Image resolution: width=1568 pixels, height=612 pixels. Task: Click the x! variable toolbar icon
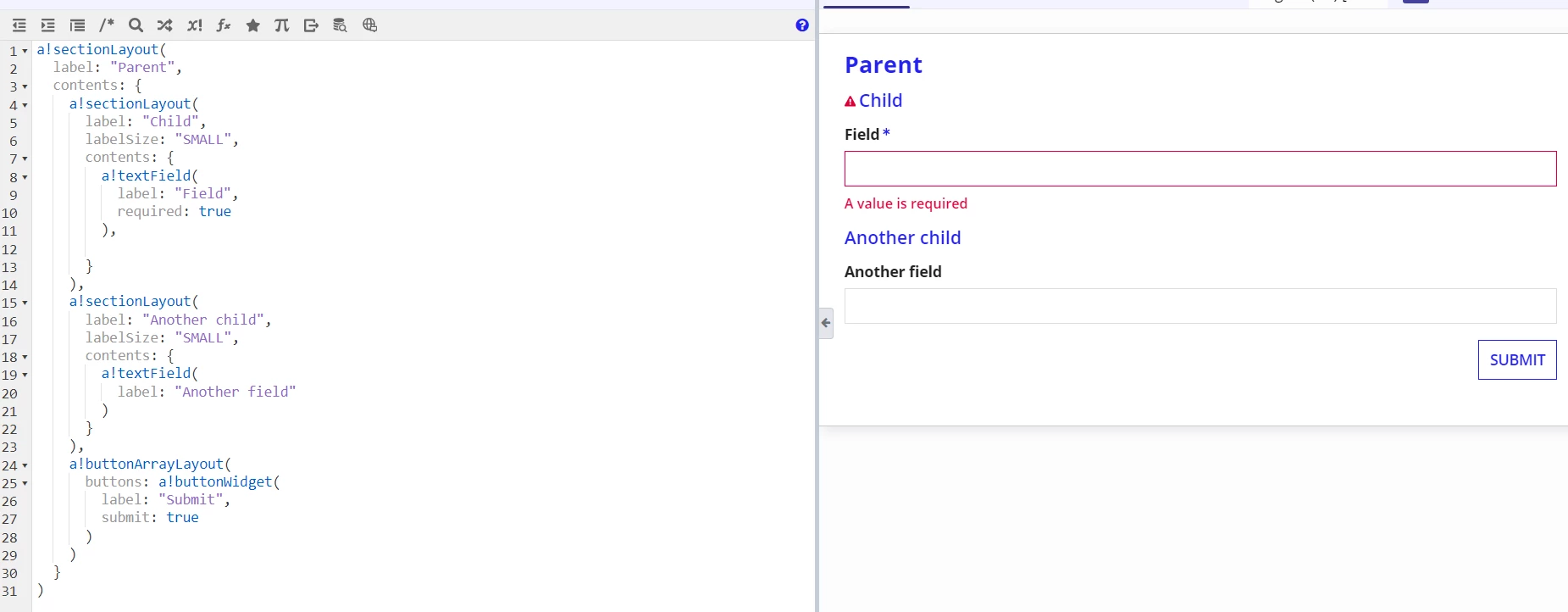[194, 25]
